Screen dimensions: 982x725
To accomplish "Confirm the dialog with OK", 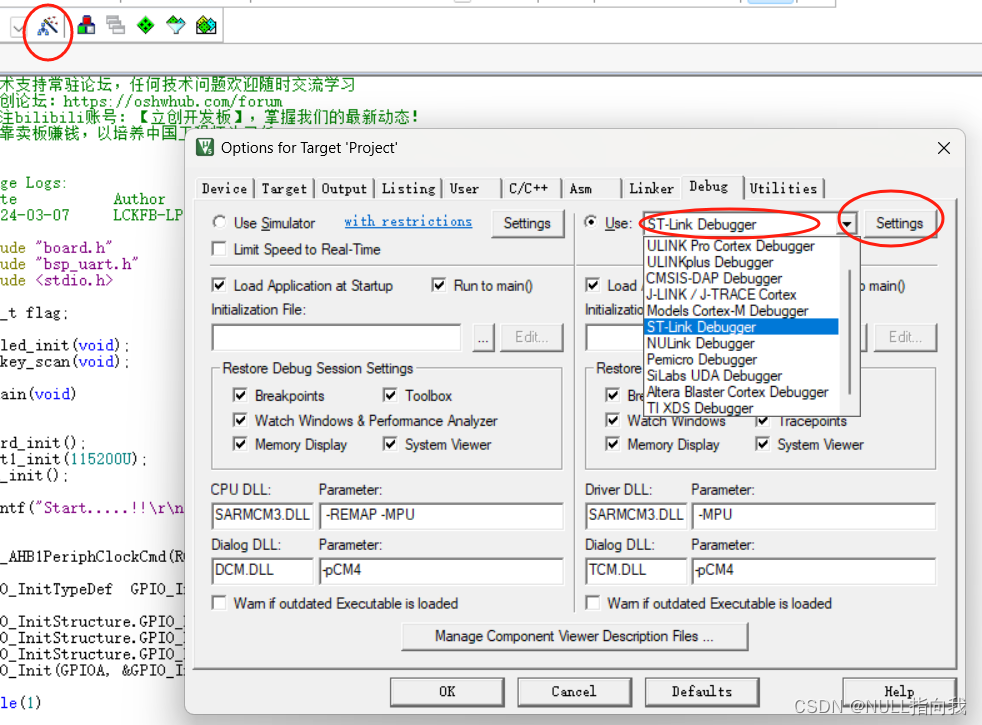I will coord(447,692).
